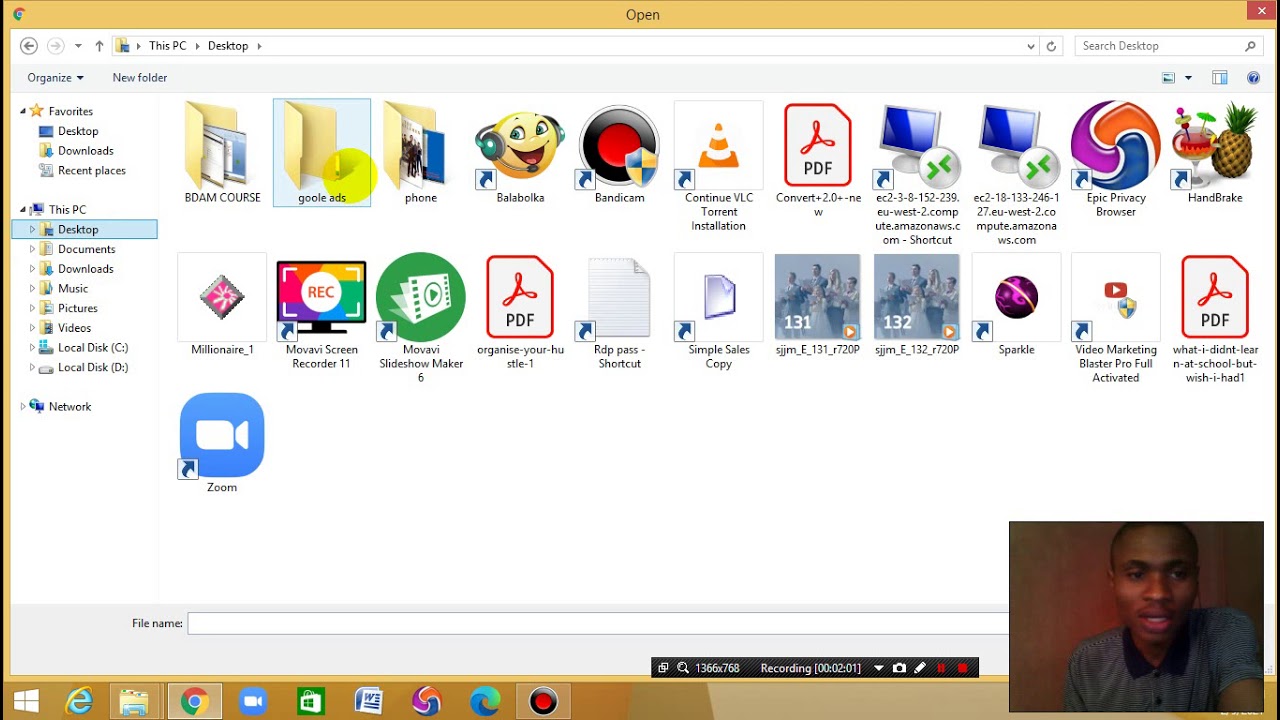This screenshot has height=720, width=1280.
Task: Open address bar previous locations dropdown
Action: tap(1031, 46)
